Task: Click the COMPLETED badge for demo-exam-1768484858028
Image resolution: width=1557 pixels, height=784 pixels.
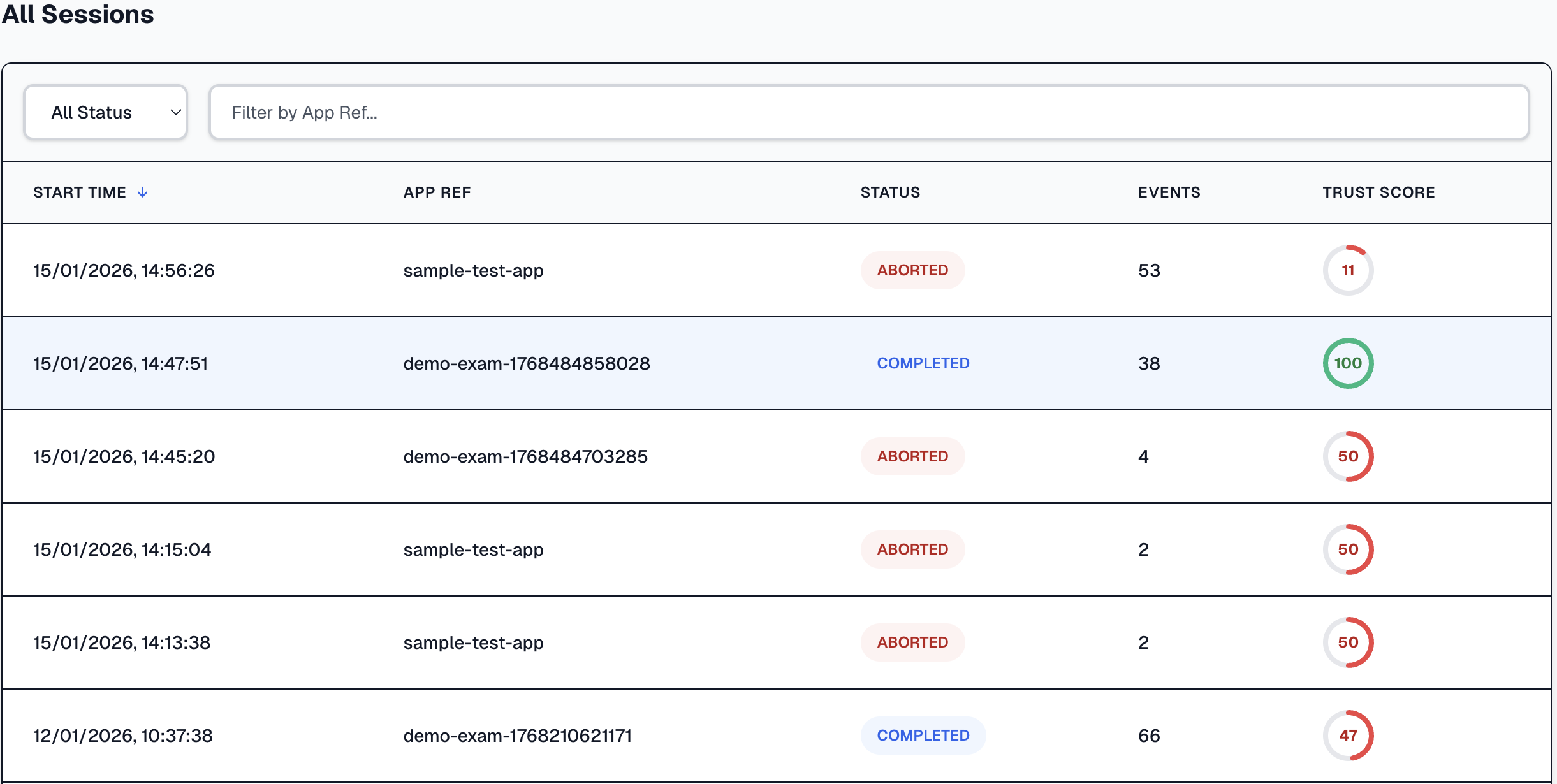Action: 923,363
